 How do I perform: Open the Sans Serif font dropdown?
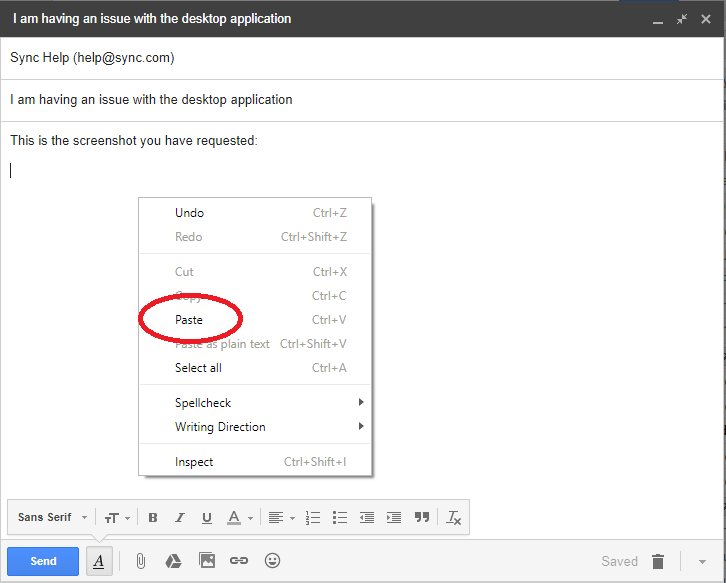52,517
